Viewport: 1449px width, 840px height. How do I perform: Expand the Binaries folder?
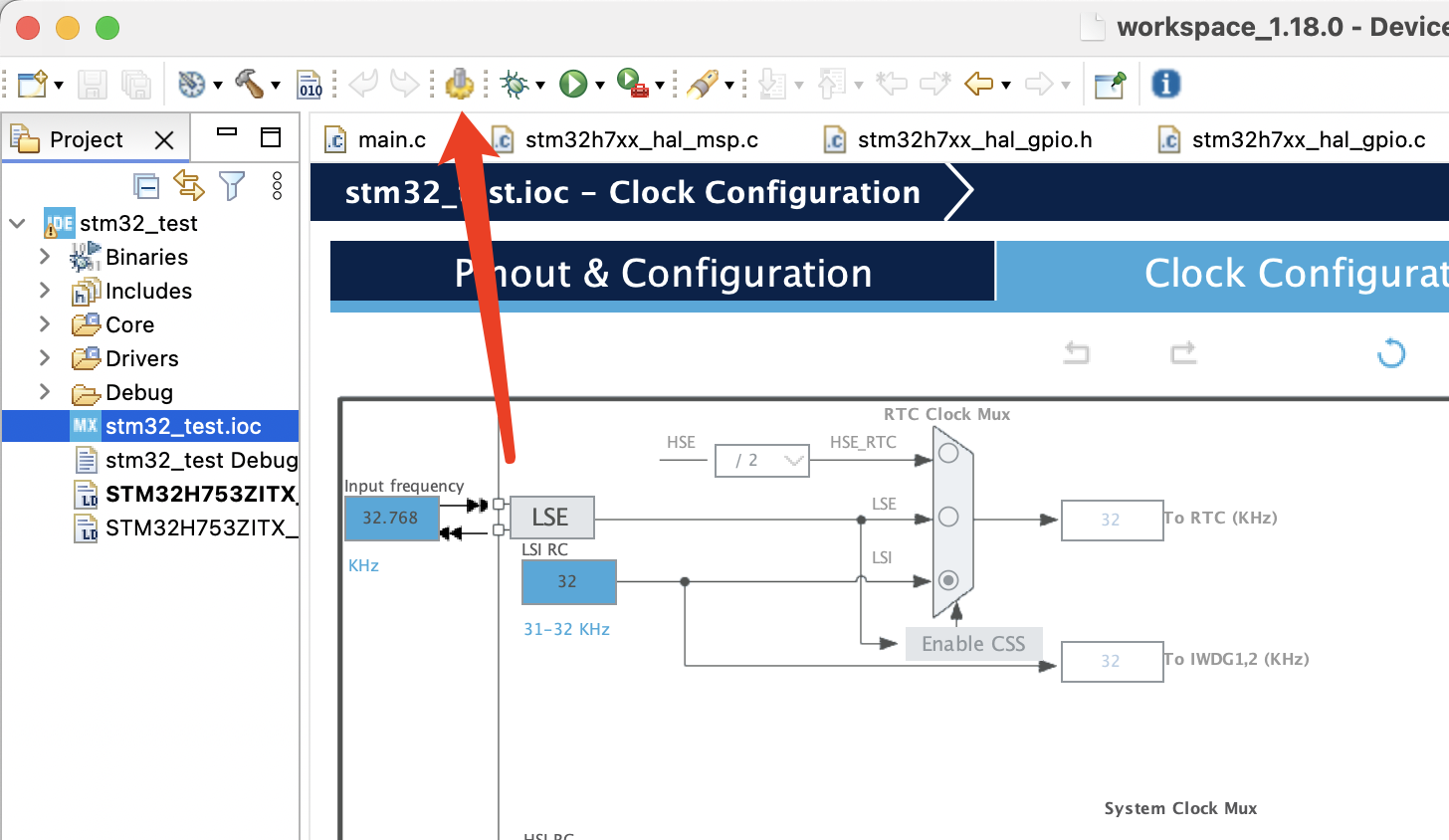coord(44,257)
